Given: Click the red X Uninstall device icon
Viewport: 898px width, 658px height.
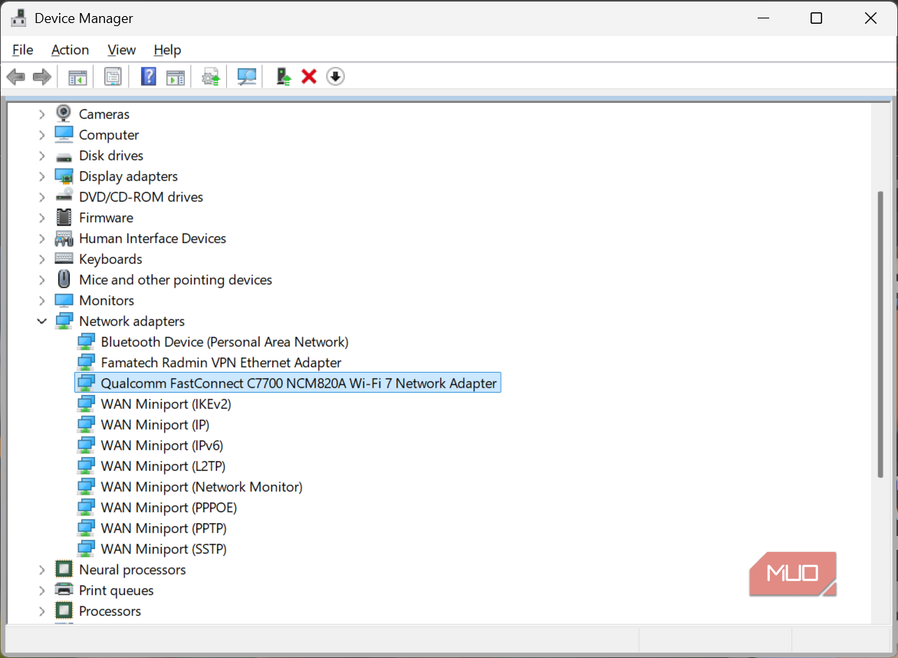Looking at the screenshot, I should coord(309,76).
